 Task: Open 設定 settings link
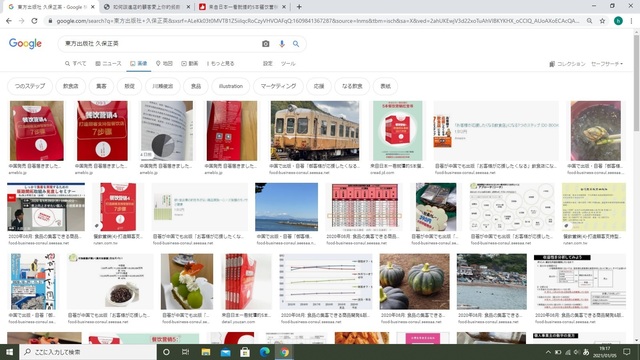pos(267,64)
